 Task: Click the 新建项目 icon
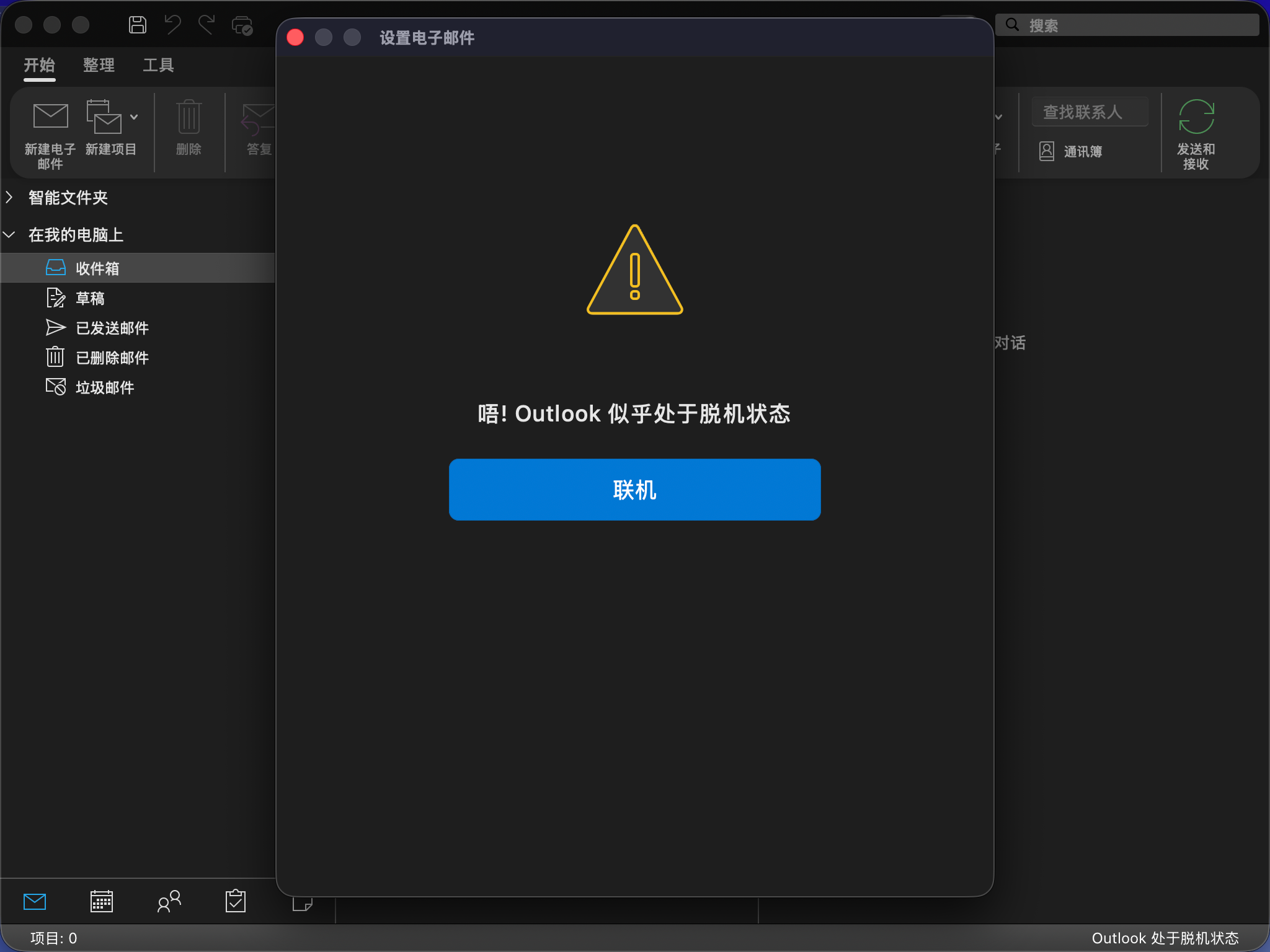pyautogui.click(x=104, y=117)
